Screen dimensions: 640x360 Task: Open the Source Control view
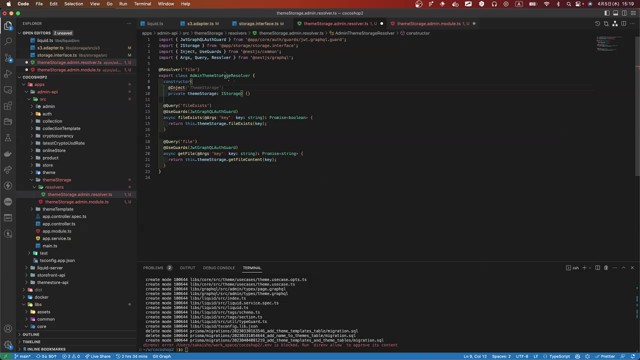tap(8, 58)
